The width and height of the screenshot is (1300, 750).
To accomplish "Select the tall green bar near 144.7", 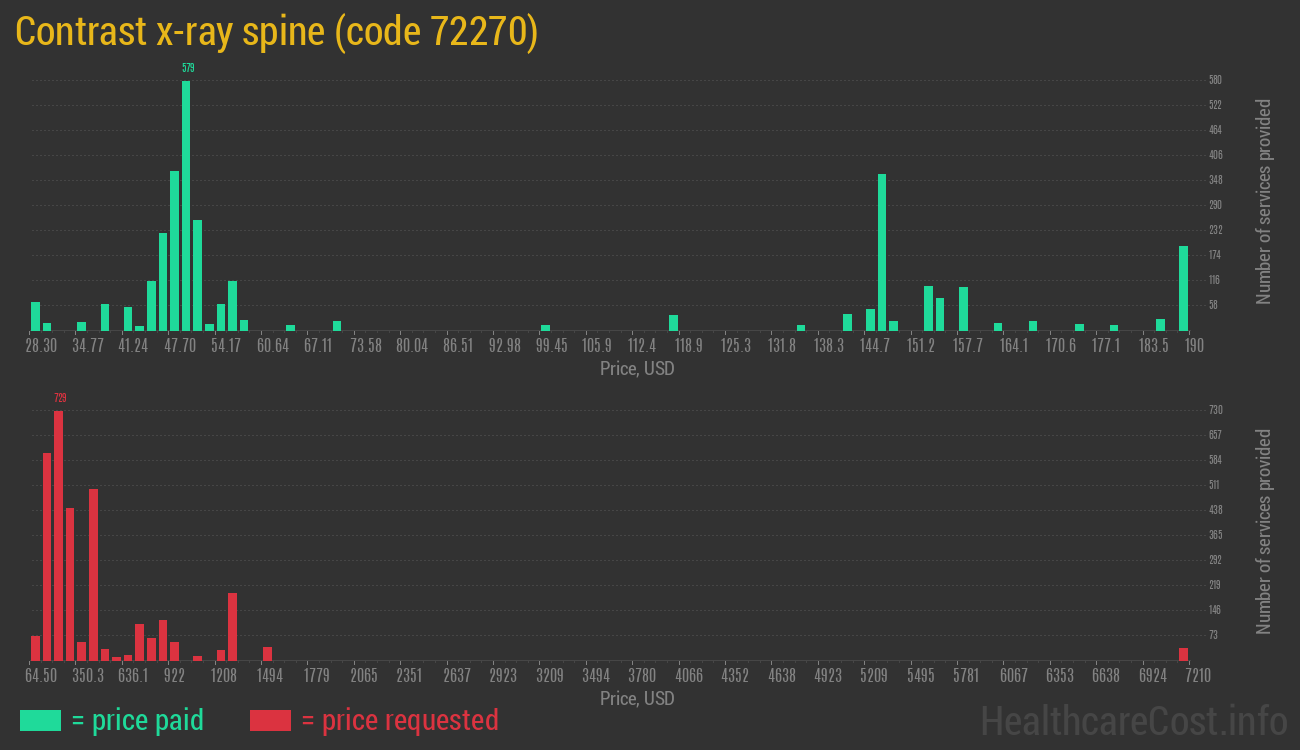I will (x=882, y=252).
